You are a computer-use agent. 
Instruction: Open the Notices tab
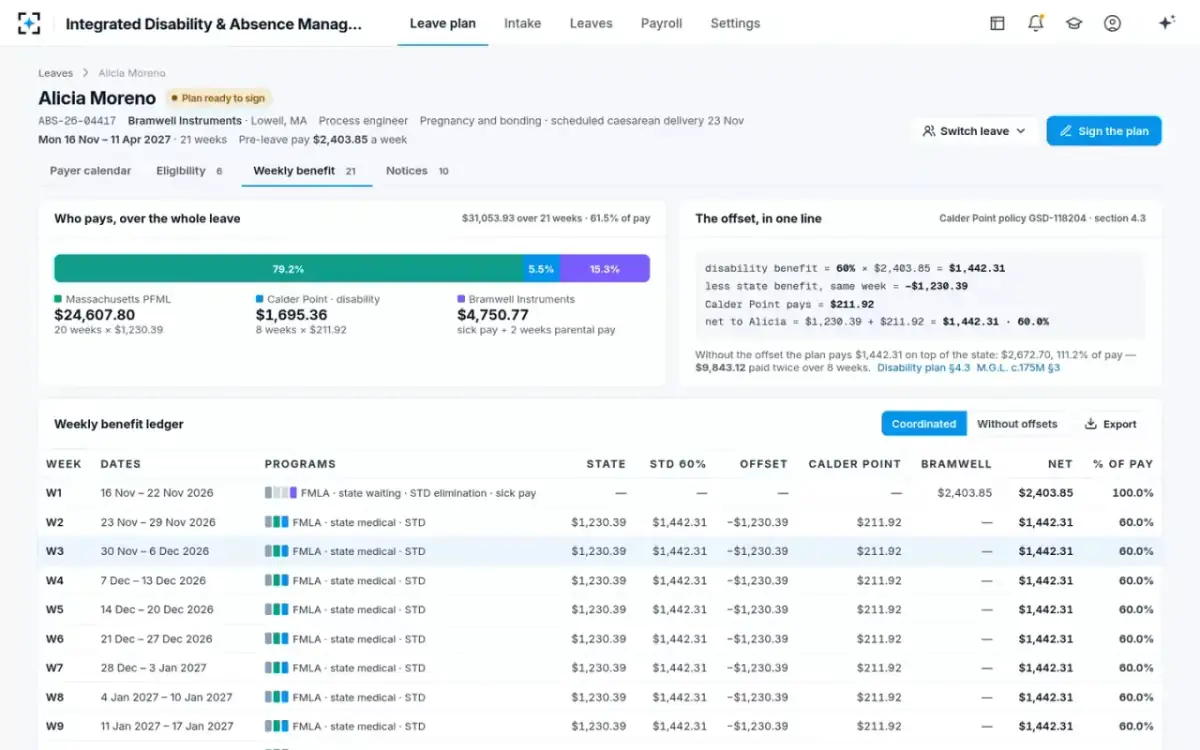pyautogui.click(x=418, y=171)
